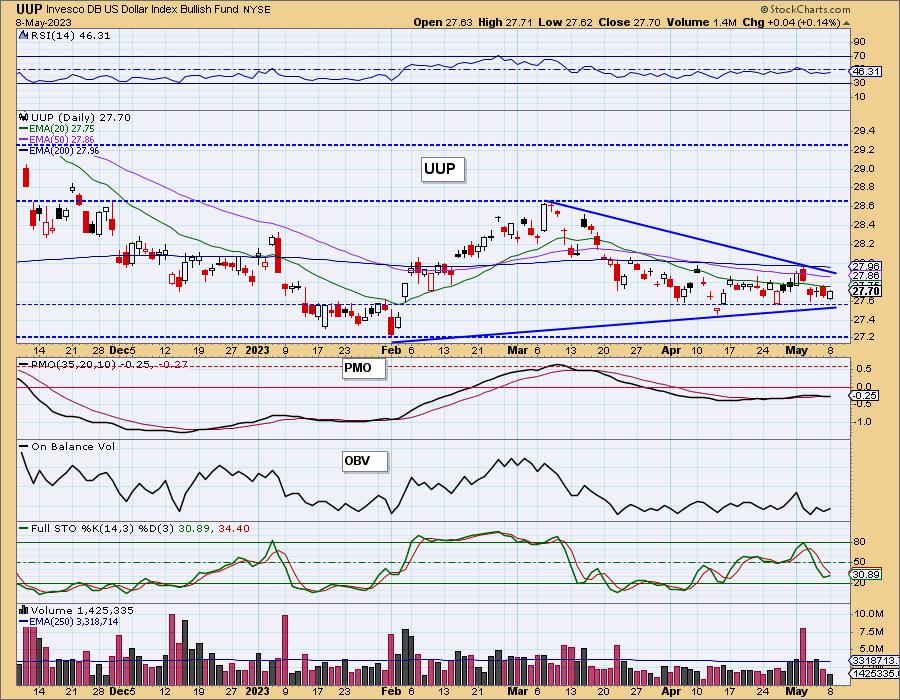Click the 90 label on RSI axis
The image size is (900, 700).
pyautogui.click(x=859, y=41)
